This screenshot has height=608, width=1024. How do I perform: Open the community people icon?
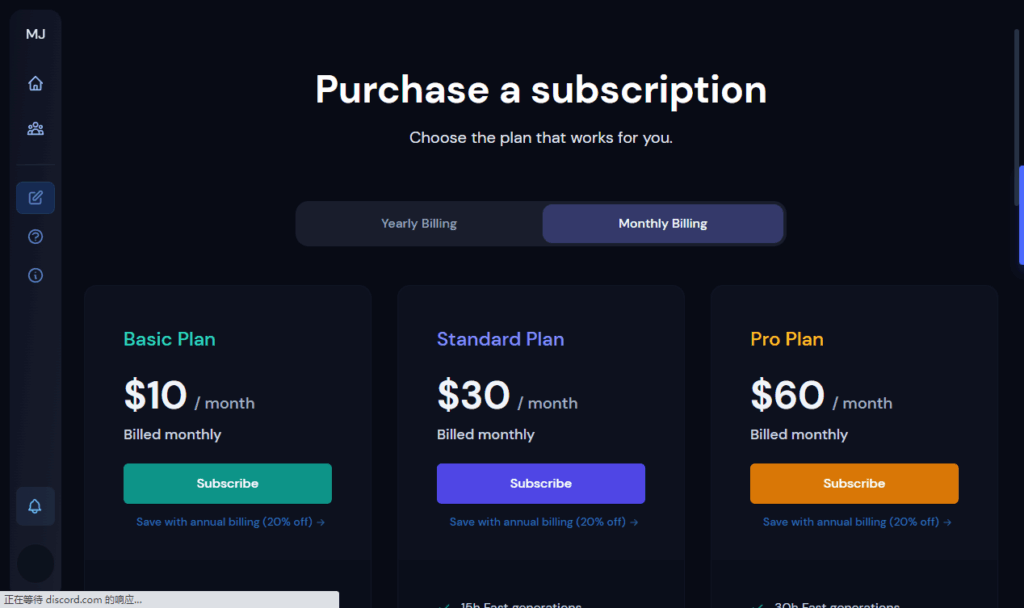click(36, 129)
